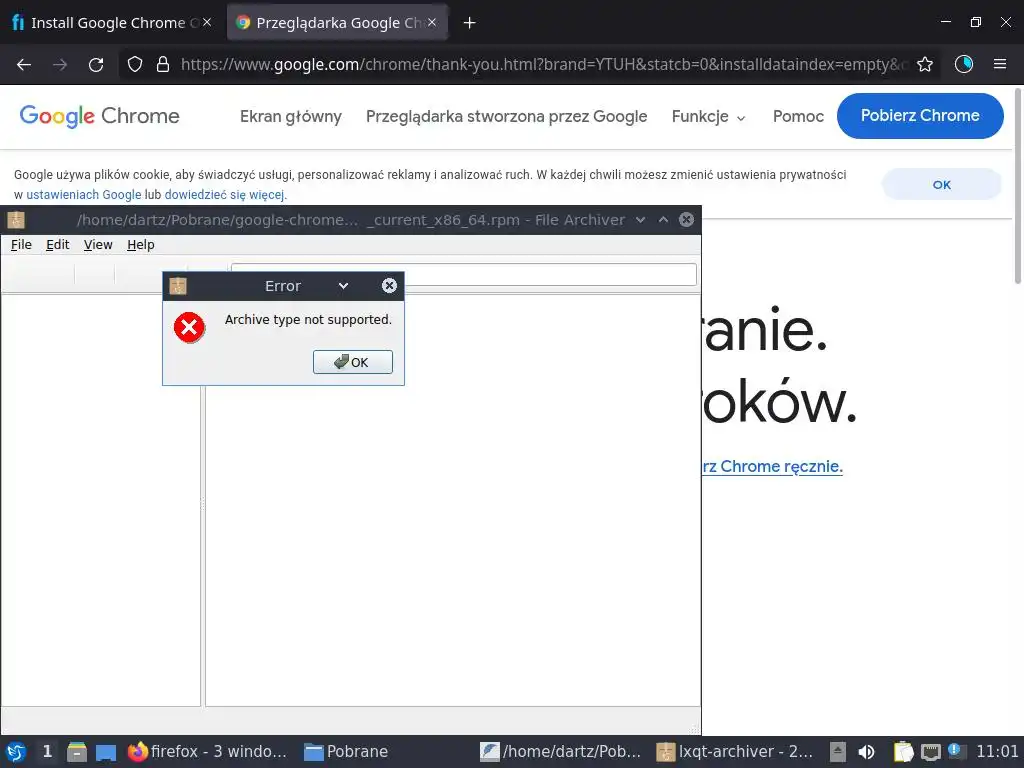Open the File menu in File Archiver

coord(21,244)
